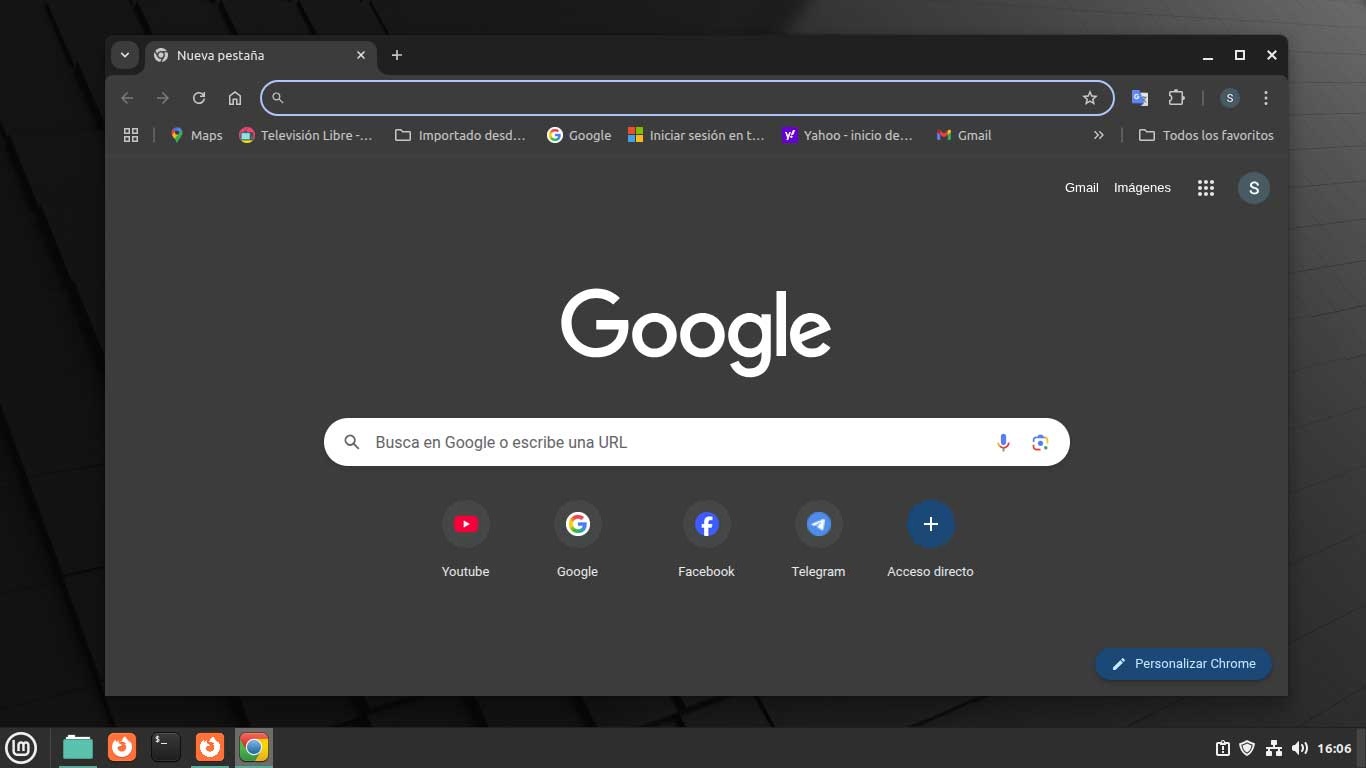Open the Telegram shortcut
The height and width of the screenshot is (768, 1366).
point(819,541)
